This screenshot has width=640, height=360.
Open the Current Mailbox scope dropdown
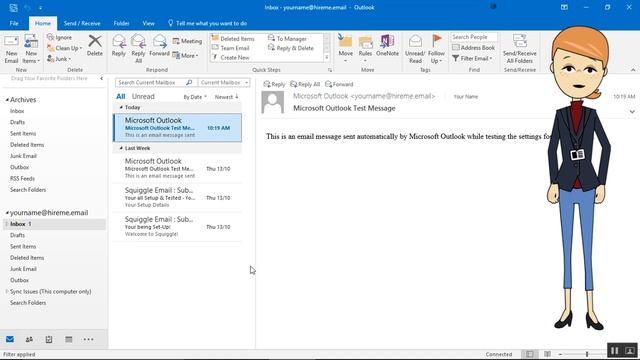point(224,82)
